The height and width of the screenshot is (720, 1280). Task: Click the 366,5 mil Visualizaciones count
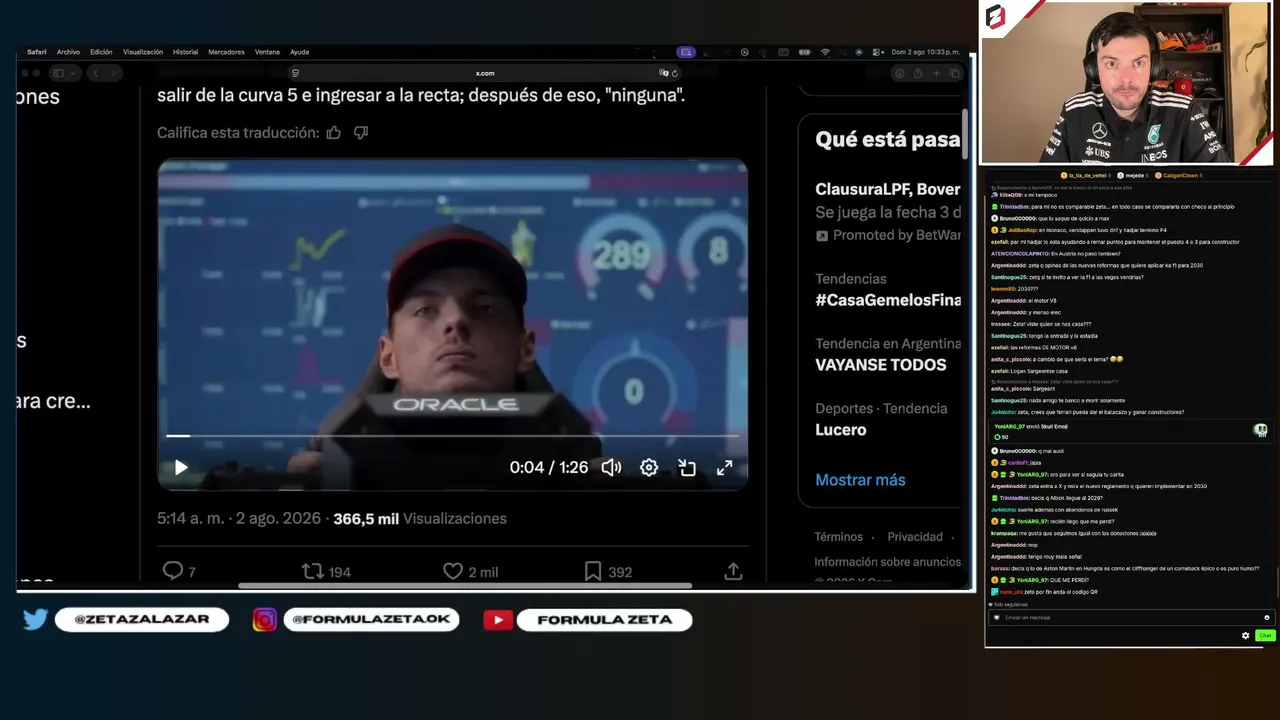420,518
